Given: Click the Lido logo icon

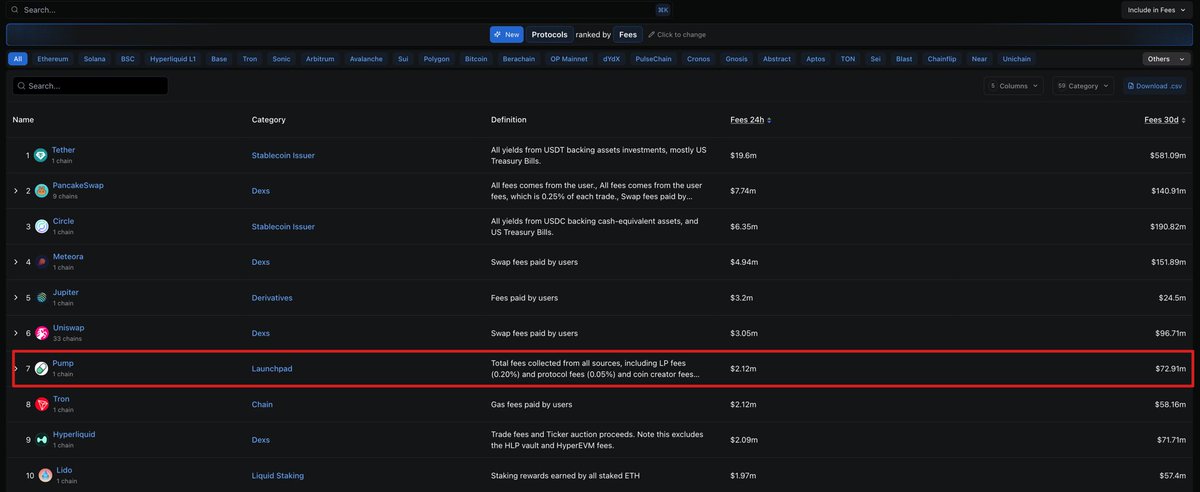Looking at the screenshot, I should click(45, 475).
